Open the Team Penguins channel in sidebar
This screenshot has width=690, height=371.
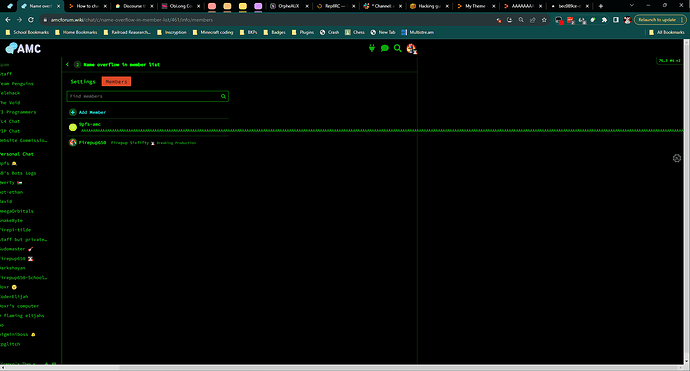tap(17, 84)
